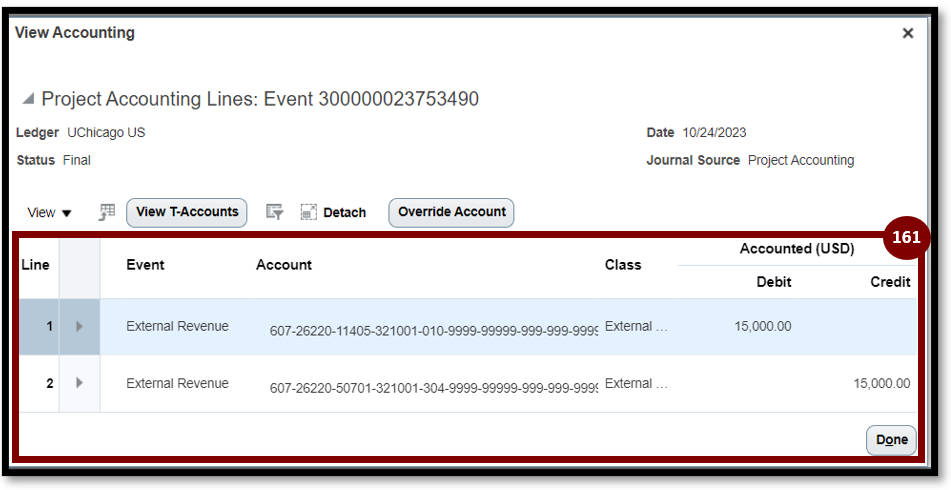Expand details for line 2
951x490 pixels.
coord(79,383)
